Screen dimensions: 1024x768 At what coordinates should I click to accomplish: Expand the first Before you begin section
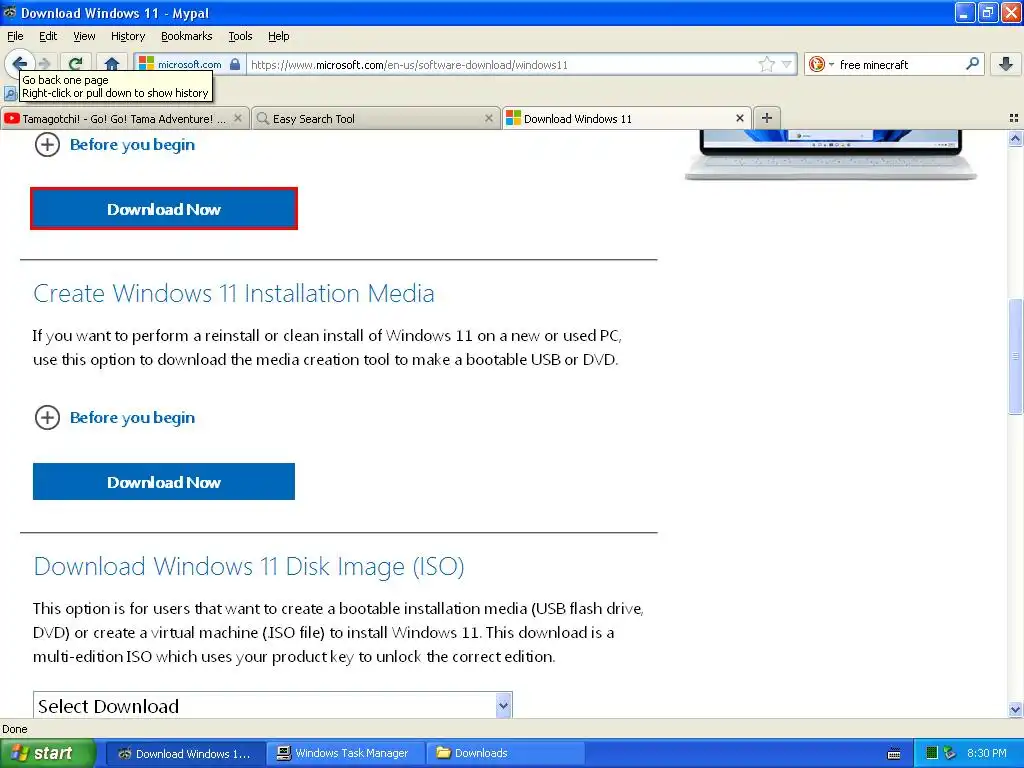tap(114, 144)
